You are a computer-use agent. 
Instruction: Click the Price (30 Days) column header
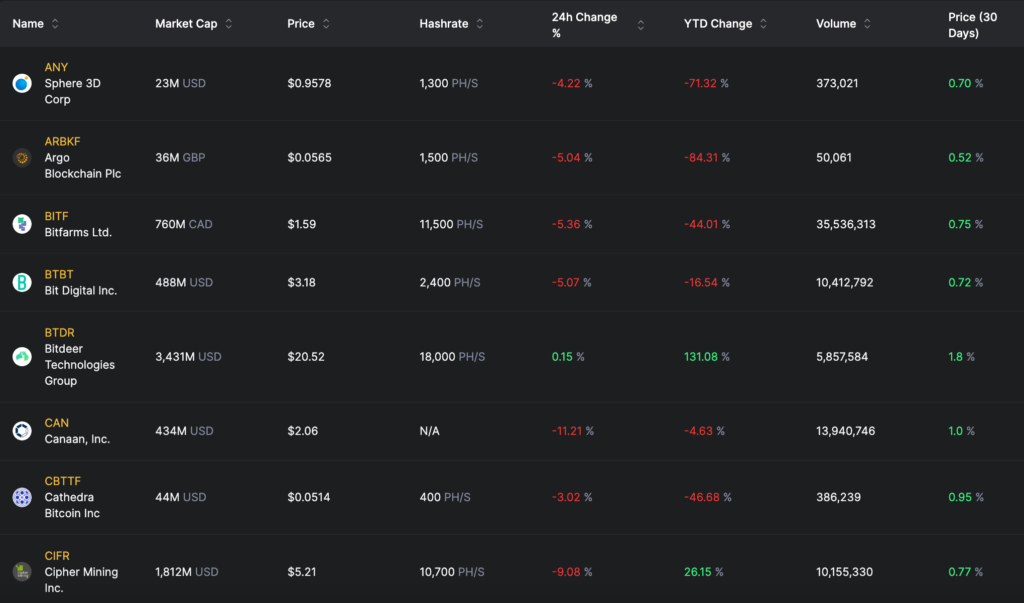972,25
